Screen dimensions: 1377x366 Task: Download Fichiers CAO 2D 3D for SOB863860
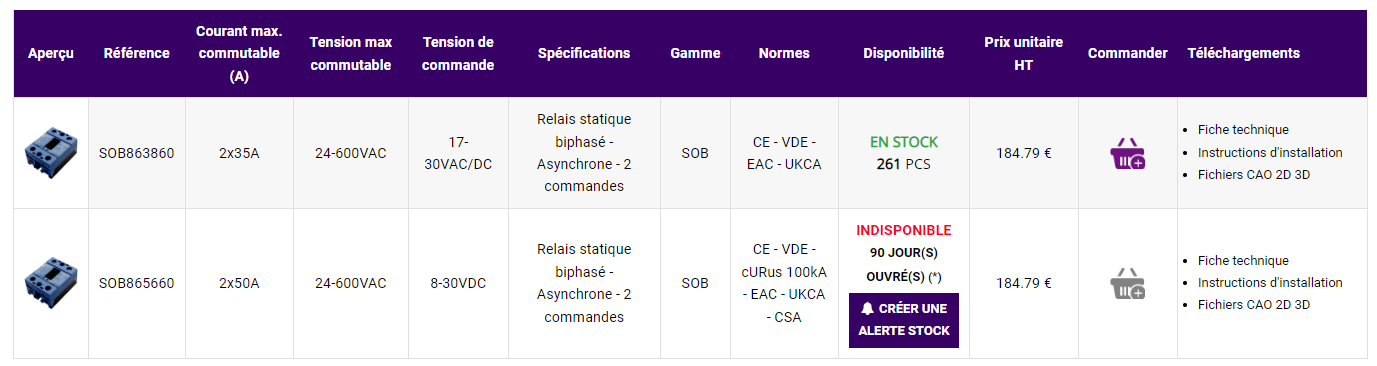[x=1254, y=175]
